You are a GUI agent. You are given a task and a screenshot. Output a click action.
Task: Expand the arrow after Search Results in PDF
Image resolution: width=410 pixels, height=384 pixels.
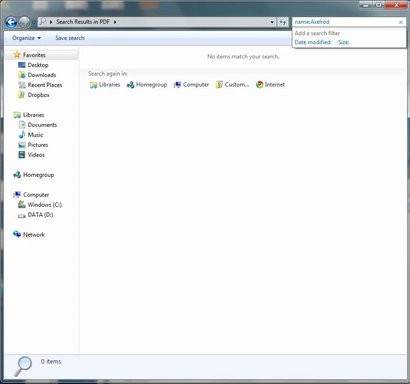pyautogui.click(x=115, y=22)
